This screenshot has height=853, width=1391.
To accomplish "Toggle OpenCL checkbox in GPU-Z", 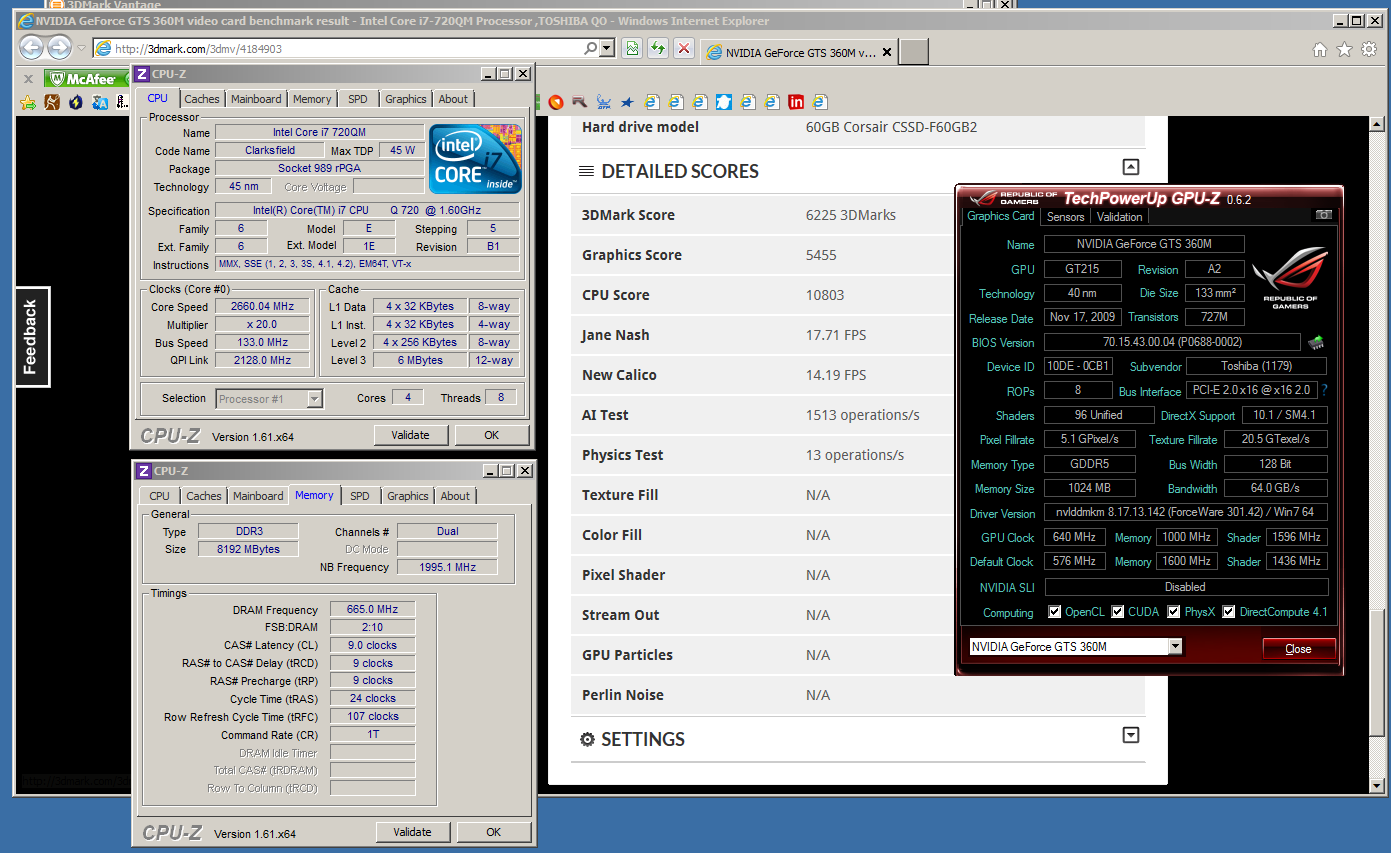I will point(1054,612).
